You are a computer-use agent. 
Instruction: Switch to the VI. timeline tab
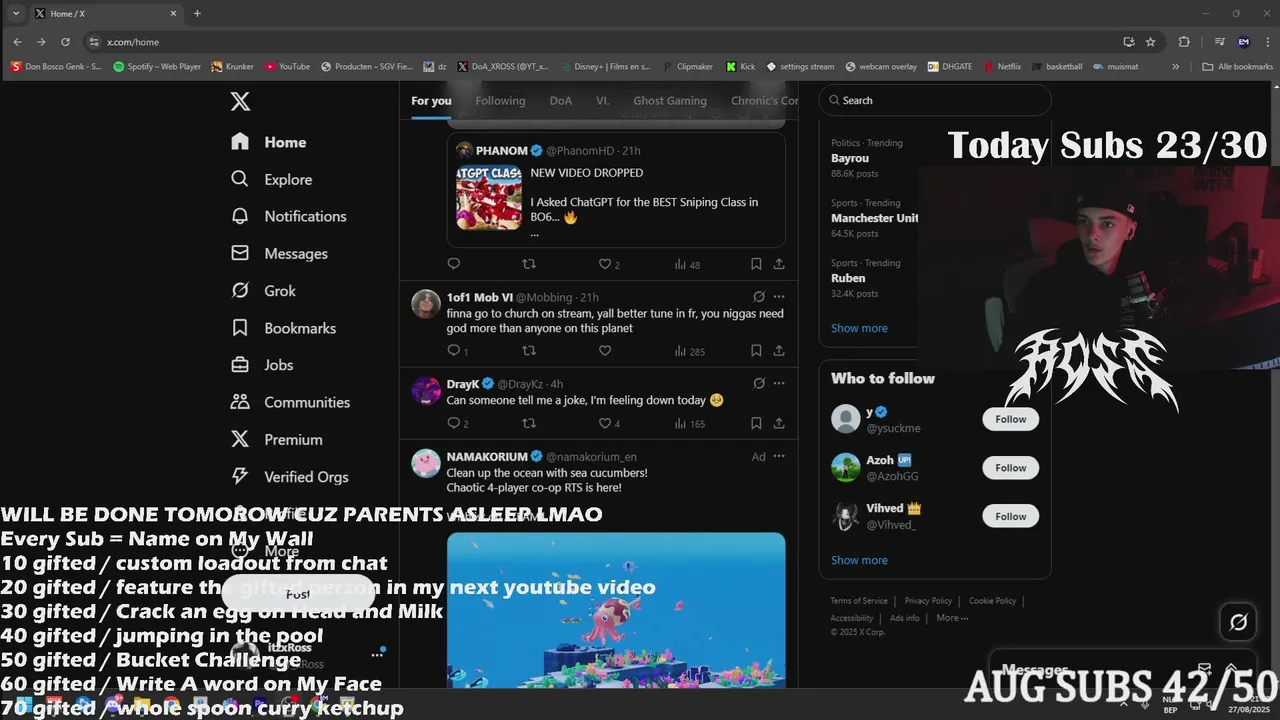pyautogui.click(x=603, y=101)
